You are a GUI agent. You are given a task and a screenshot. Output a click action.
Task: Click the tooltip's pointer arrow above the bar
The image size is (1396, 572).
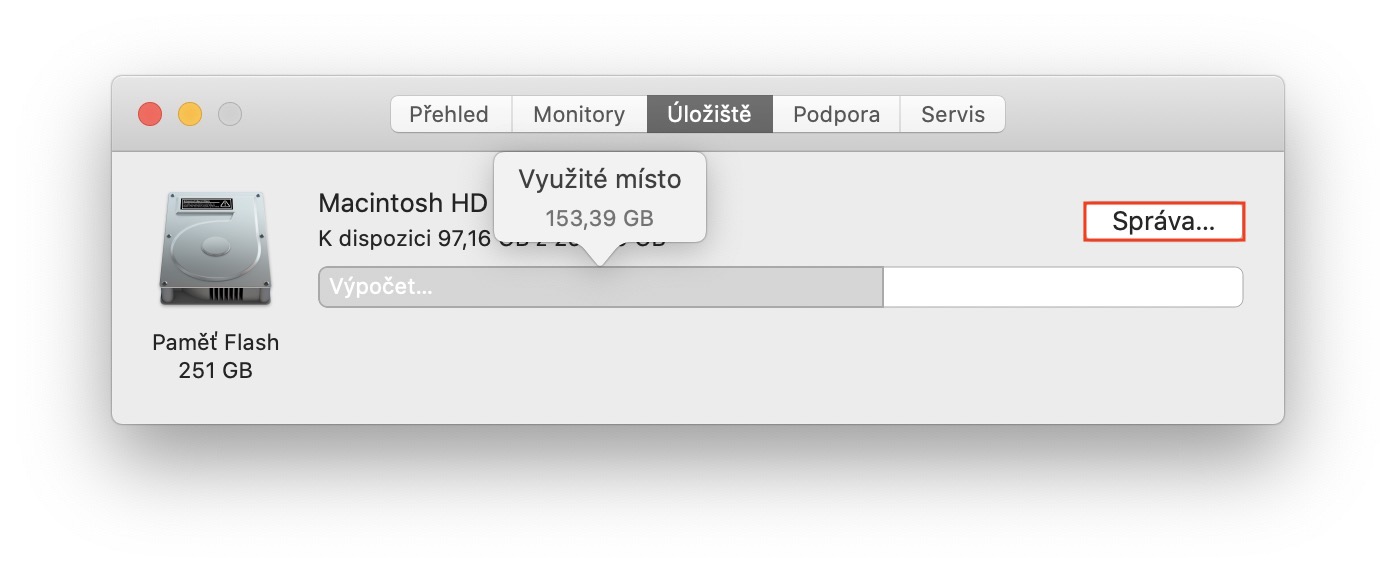click(599, 254)
